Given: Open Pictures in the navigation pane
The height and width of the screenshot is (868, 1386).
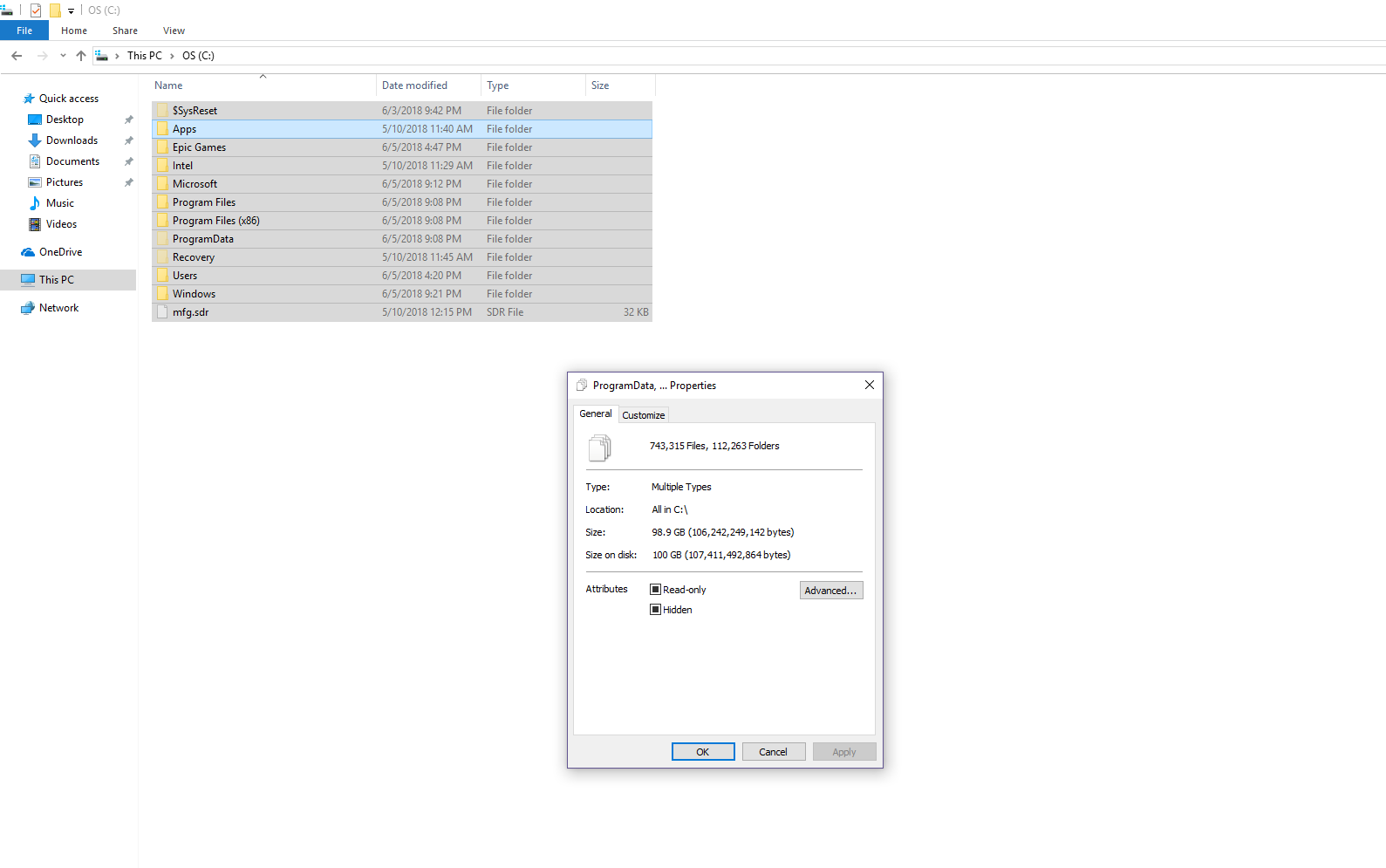Looking at the screenshot, I should pos(65,182).
